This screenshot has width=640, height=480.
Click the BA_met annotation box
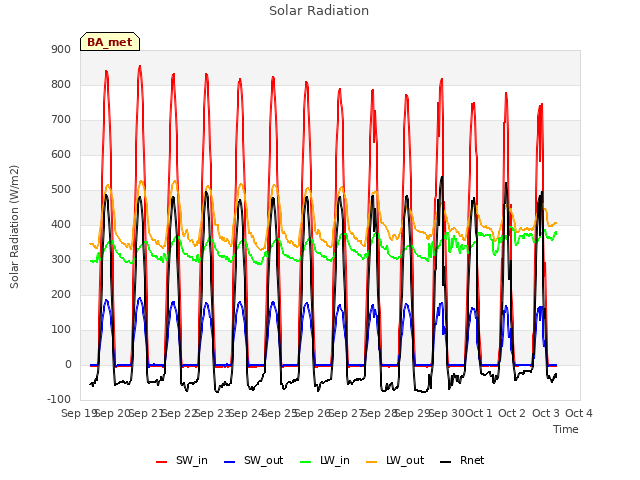(110, 42)
